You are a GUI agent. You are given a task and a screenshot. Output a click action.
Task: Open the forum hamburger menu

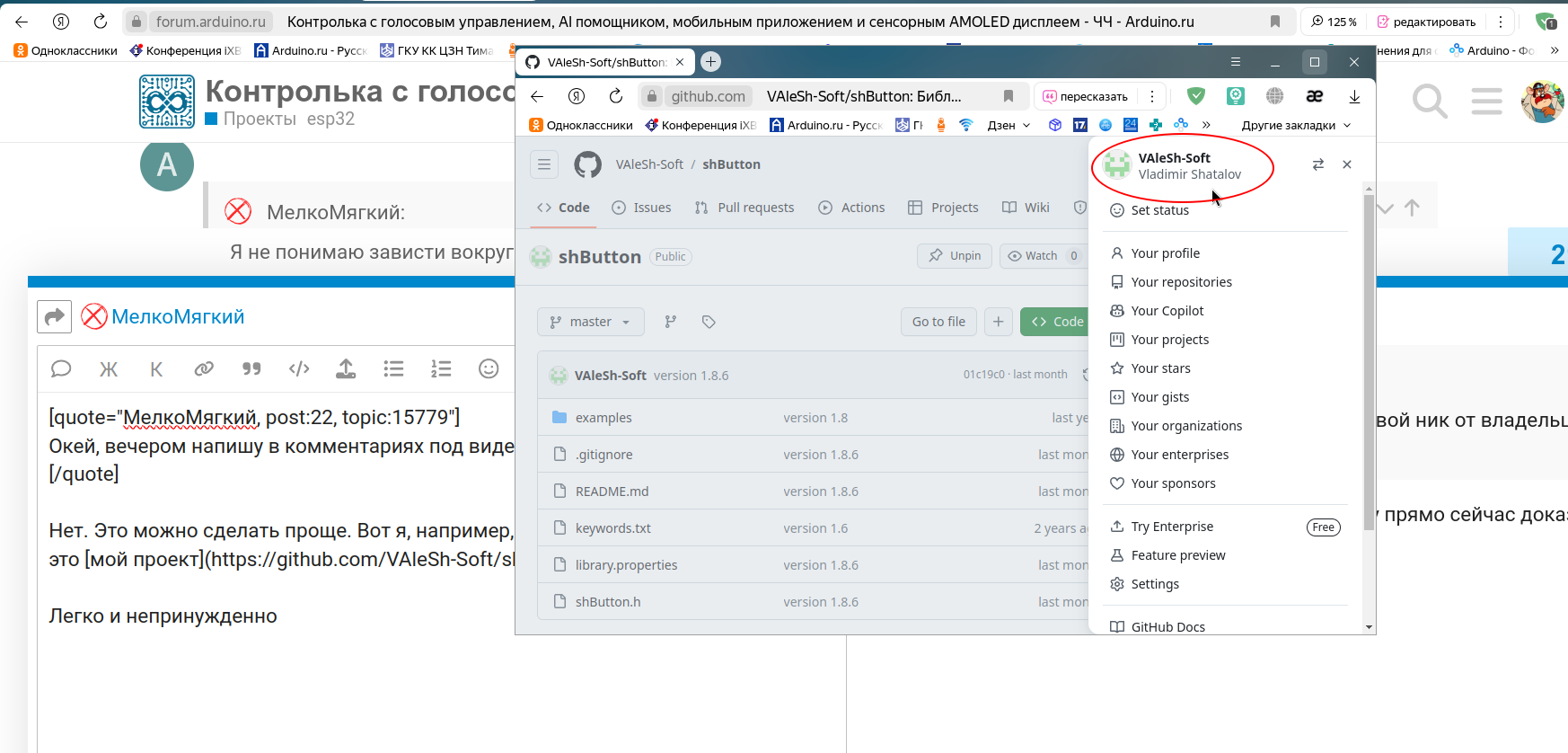coord(1486,101)
